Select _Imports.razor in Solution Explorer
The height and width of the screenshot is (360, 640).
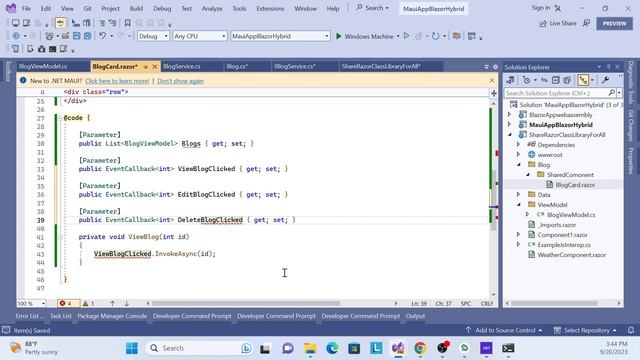[x=557, y=225]
